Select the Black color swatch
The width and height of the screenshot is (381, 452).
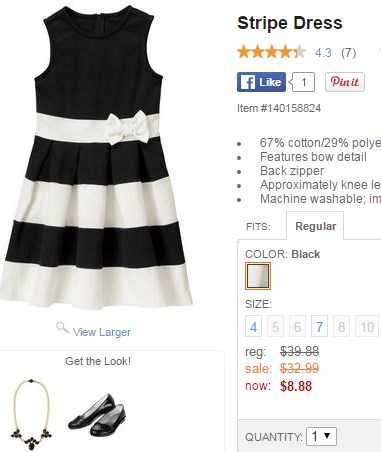coord(258,276)
